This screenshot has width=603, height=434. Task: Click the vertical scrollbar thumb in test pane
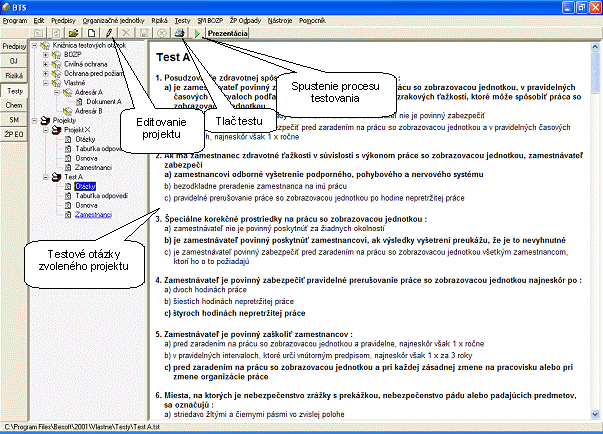click(595, 73)
